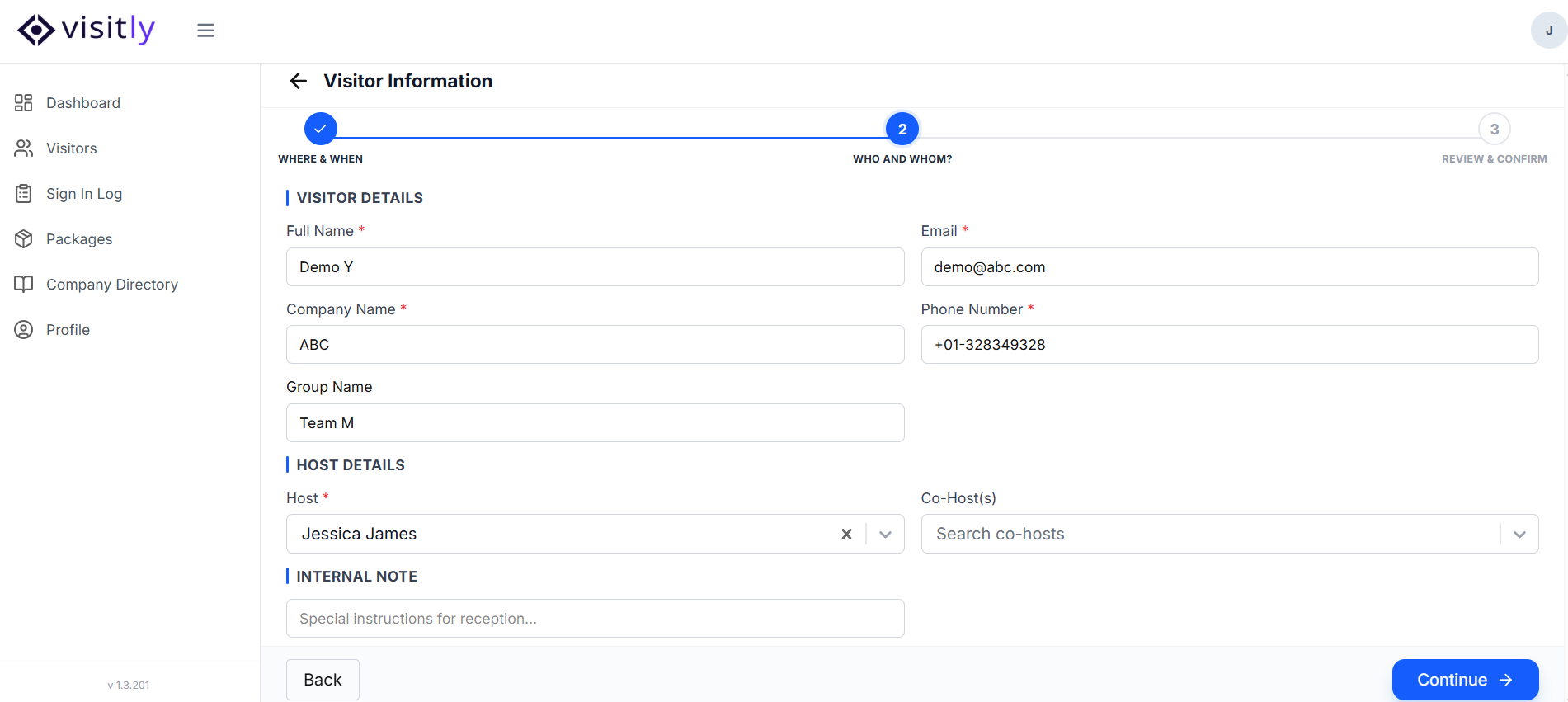The image size is (1568, 702).
Task: Open the Visitors menu item
Action: point(72,148)
